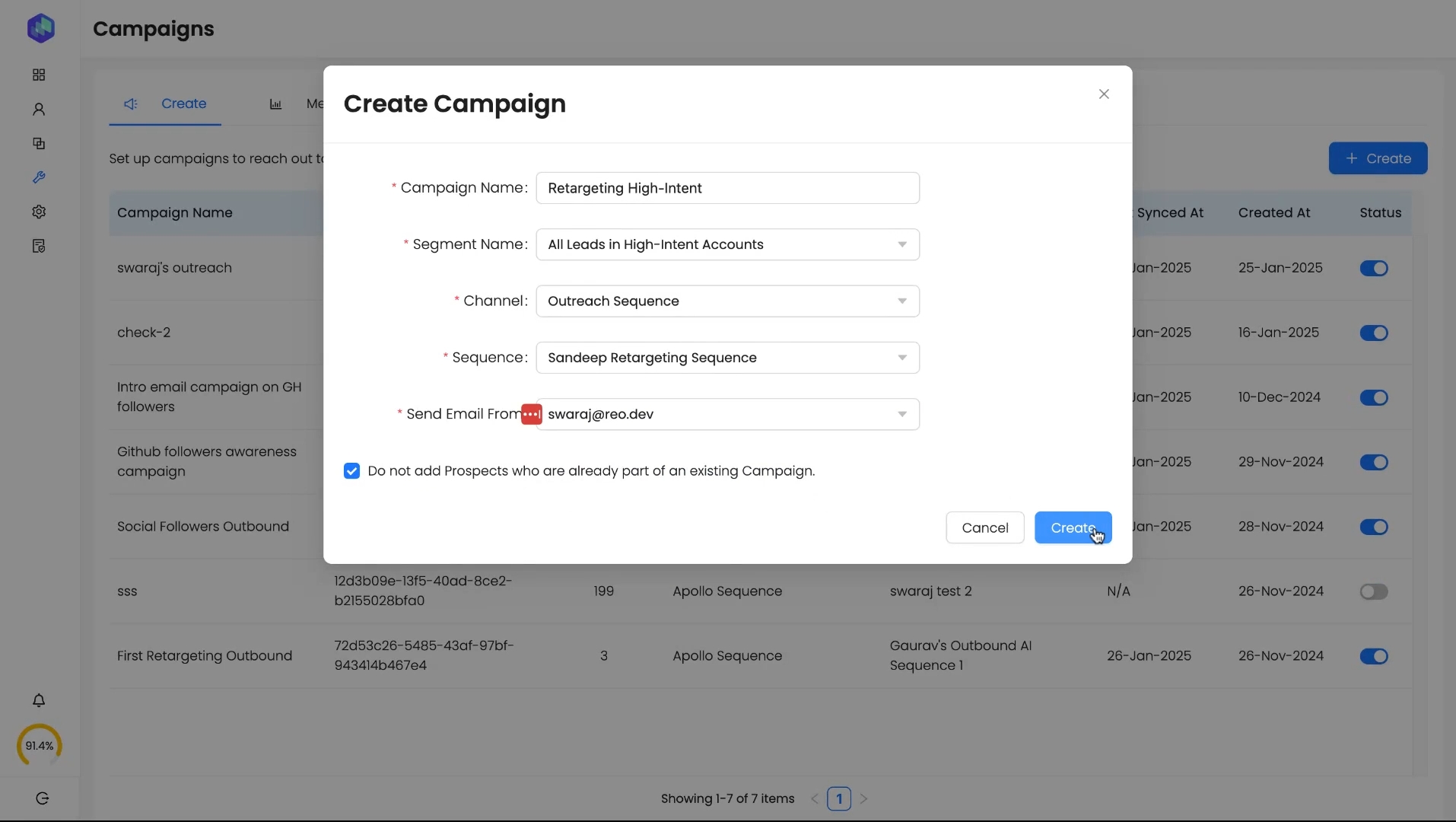Click the Campaign Name input field

[x=727, y=188]
